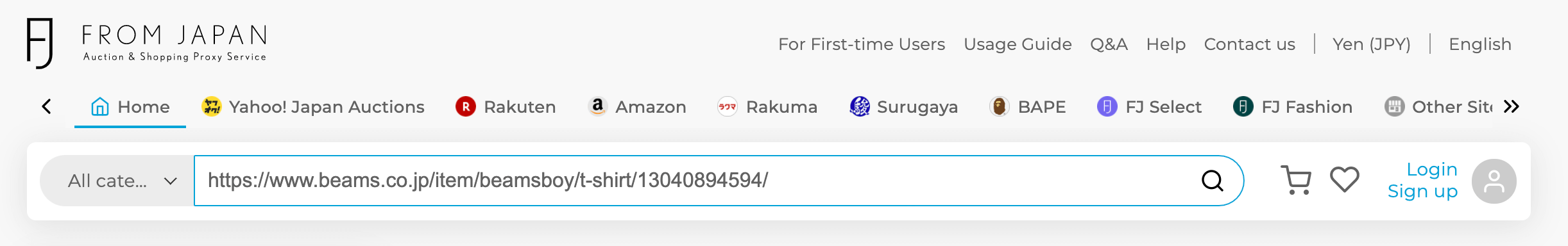Open the Yahoo! Japan Auctions tab

(313, 107)
